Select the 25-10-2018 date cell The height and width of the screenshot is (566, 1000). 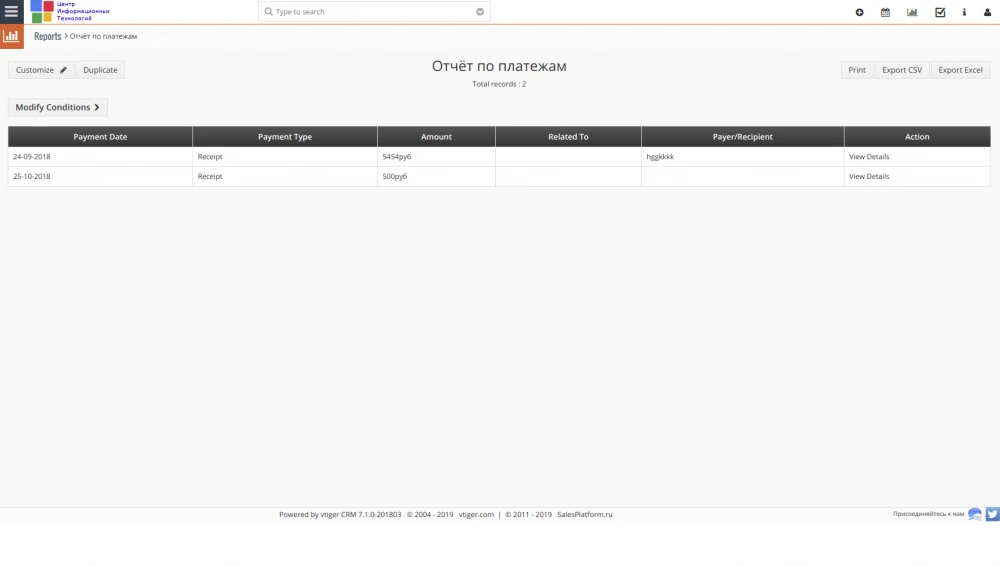pos(100,177)
